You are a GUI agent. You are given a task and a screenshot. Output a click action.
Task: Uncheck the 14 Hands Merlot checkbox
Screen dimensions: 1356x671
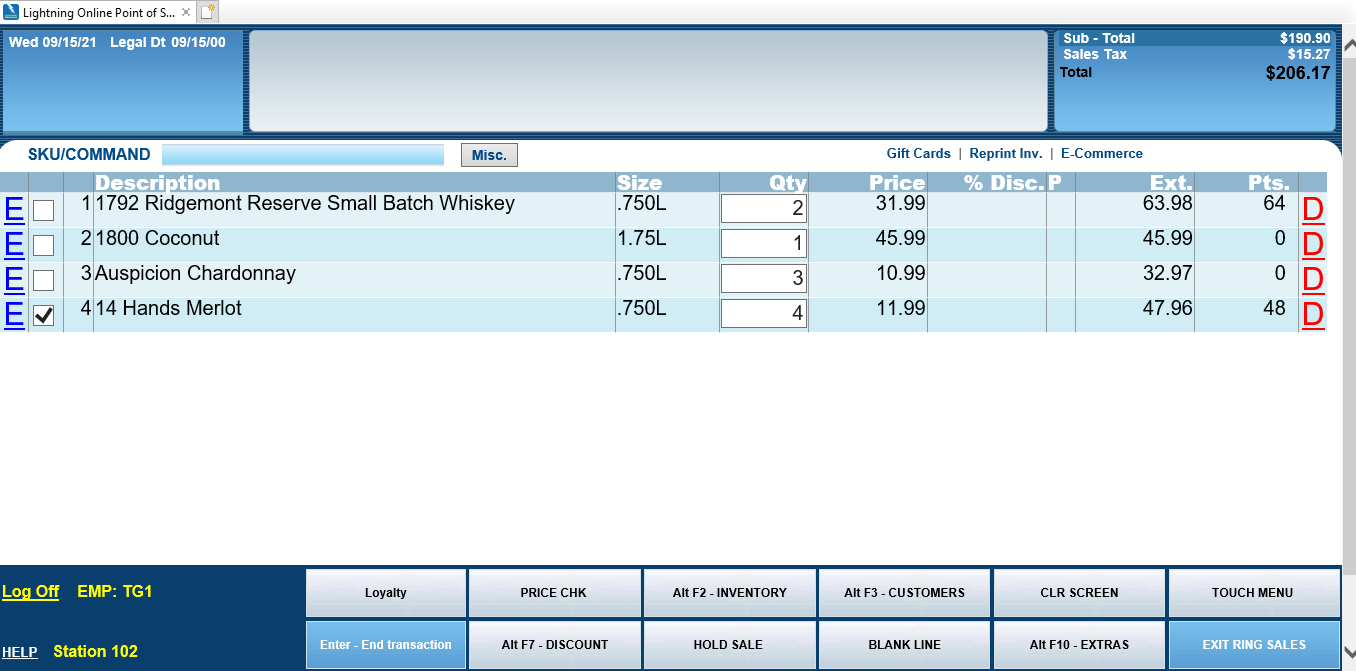click(44, 315)
